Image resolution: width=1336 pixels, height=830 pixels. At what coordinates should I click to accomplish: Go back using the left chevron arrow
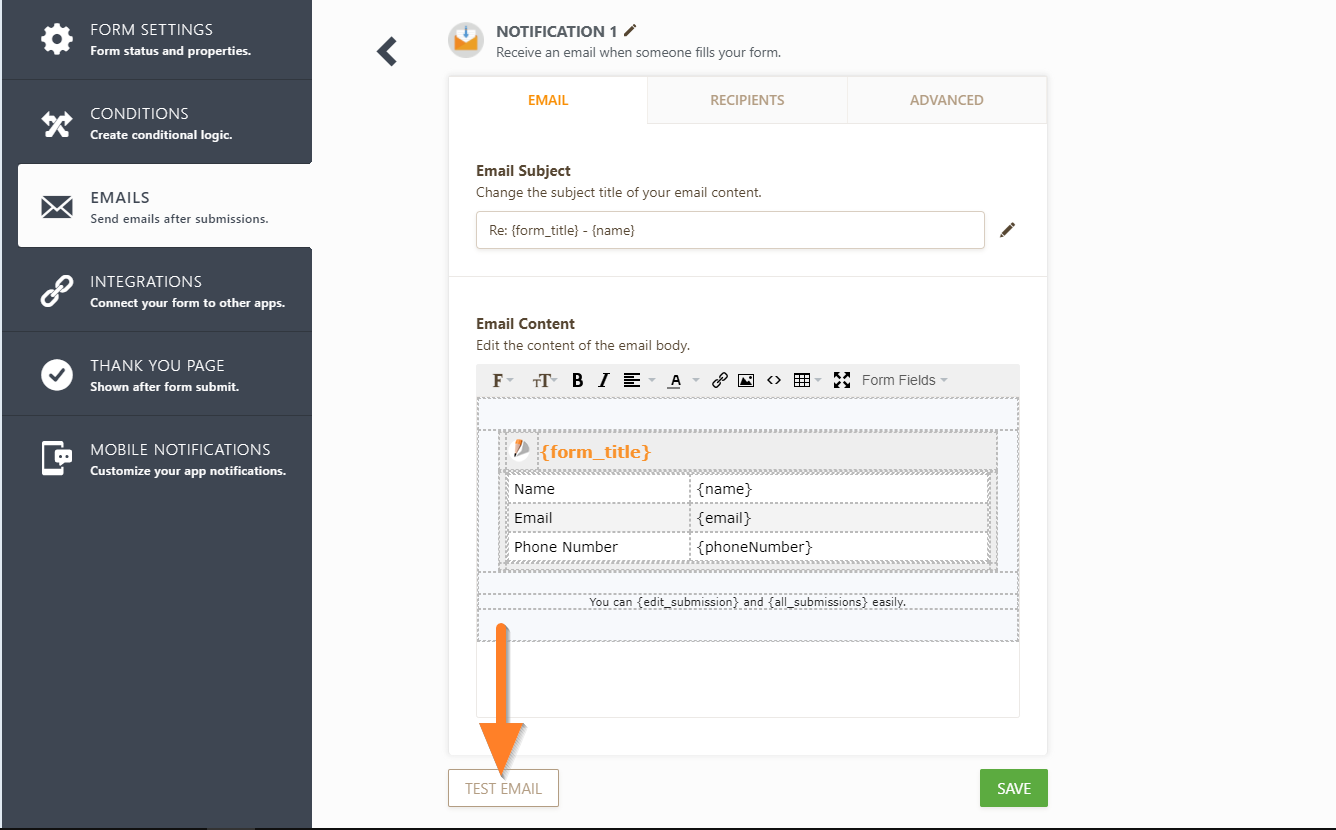click(x=387, y=51)
